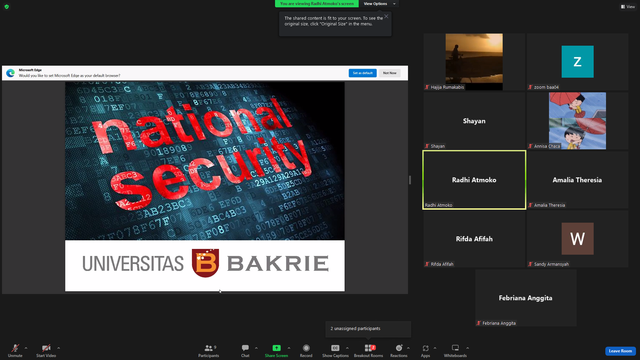Expand caret next to Whiteboards
Screen dimensions: 640x360
467,348
